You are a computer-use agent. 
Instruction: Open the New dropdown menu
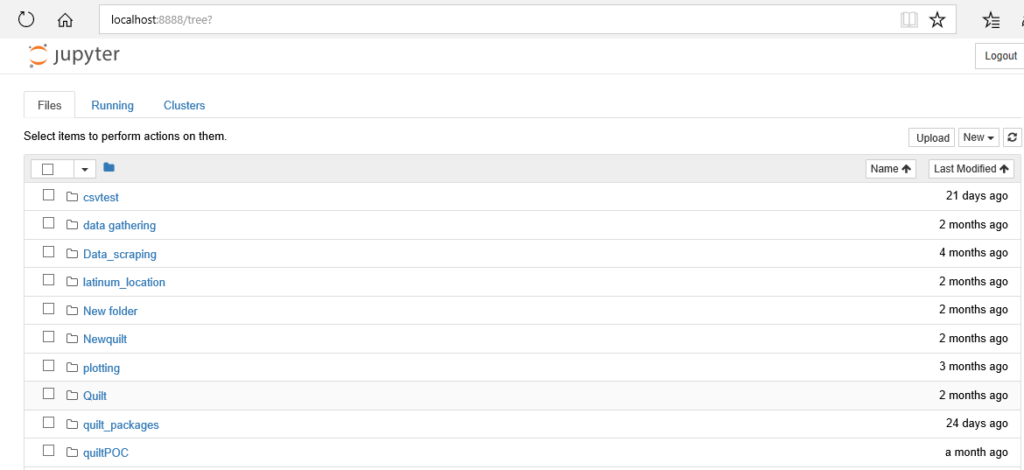tap(979, 137)
